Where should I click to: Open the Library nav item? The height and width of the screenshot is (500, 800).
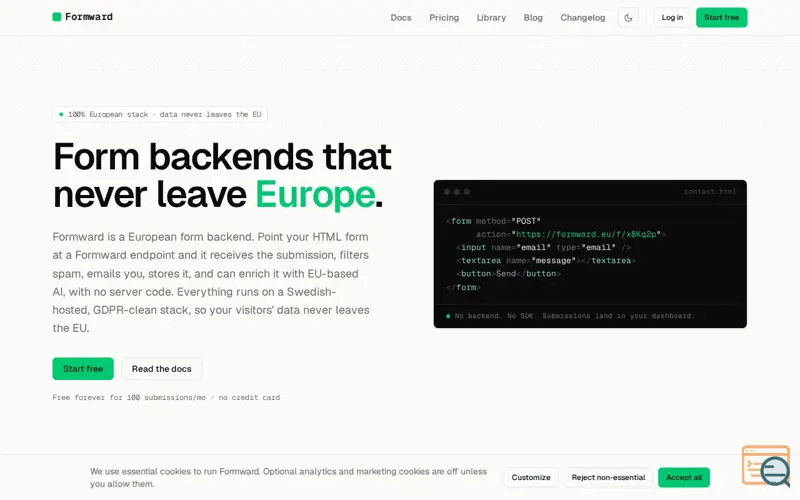(x=491, y=17)
